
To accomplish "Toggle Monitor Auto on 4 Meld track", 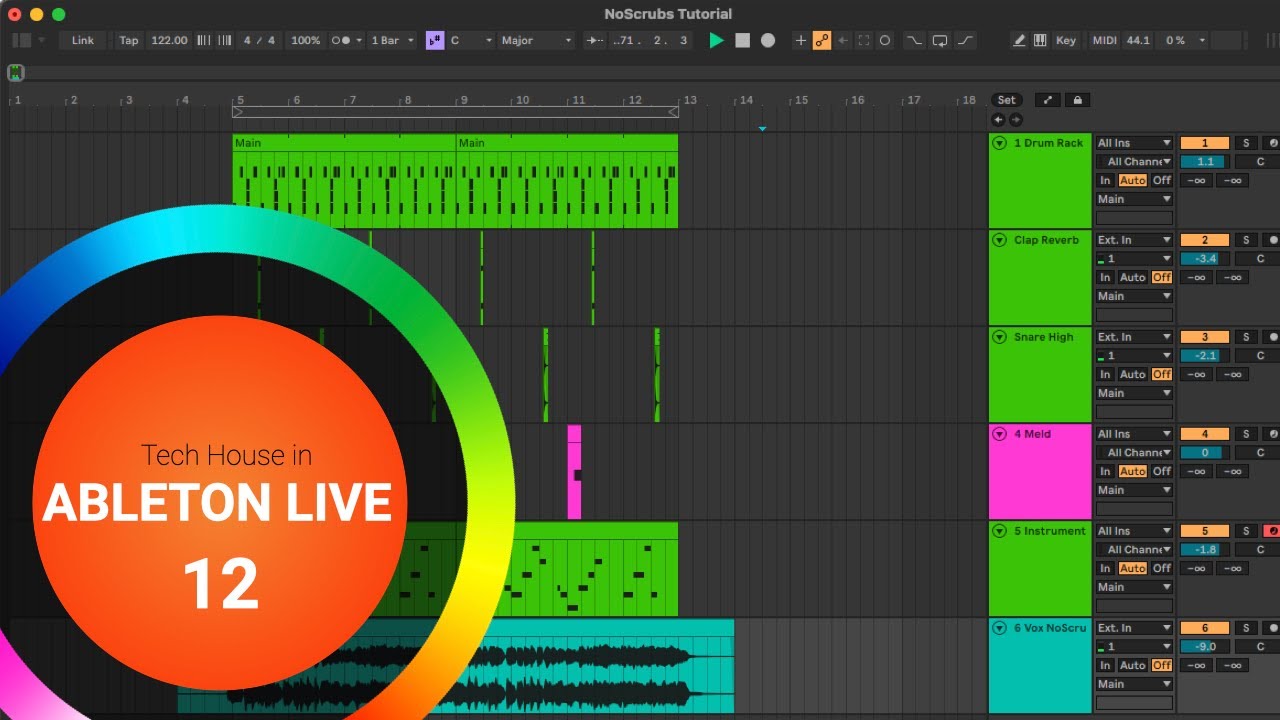I will 1132,471.
